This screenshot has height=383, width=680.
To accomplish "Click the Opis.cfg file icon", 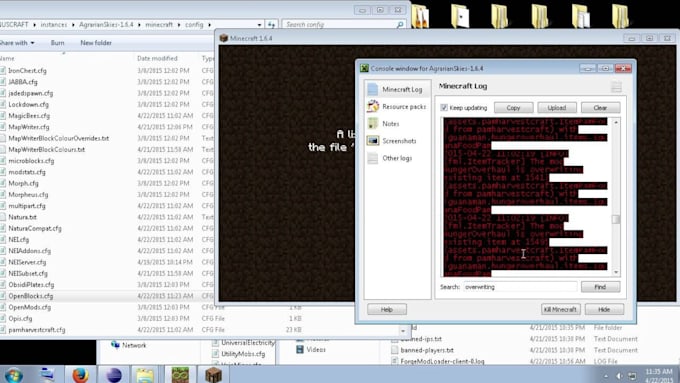I will (x=3, y=318).
